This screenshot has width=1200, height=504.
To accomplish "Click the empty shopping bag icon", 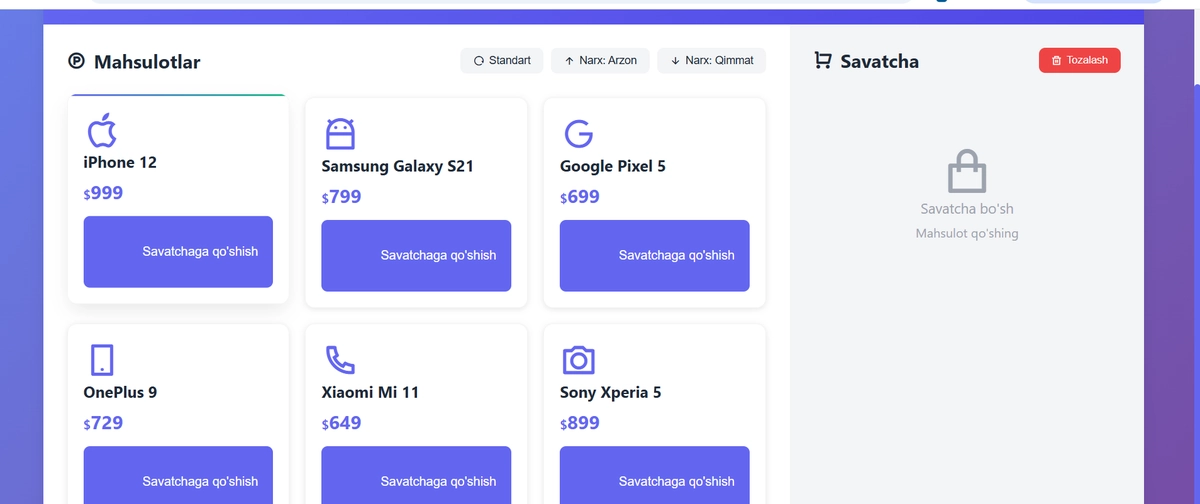I will coord(967,171).
